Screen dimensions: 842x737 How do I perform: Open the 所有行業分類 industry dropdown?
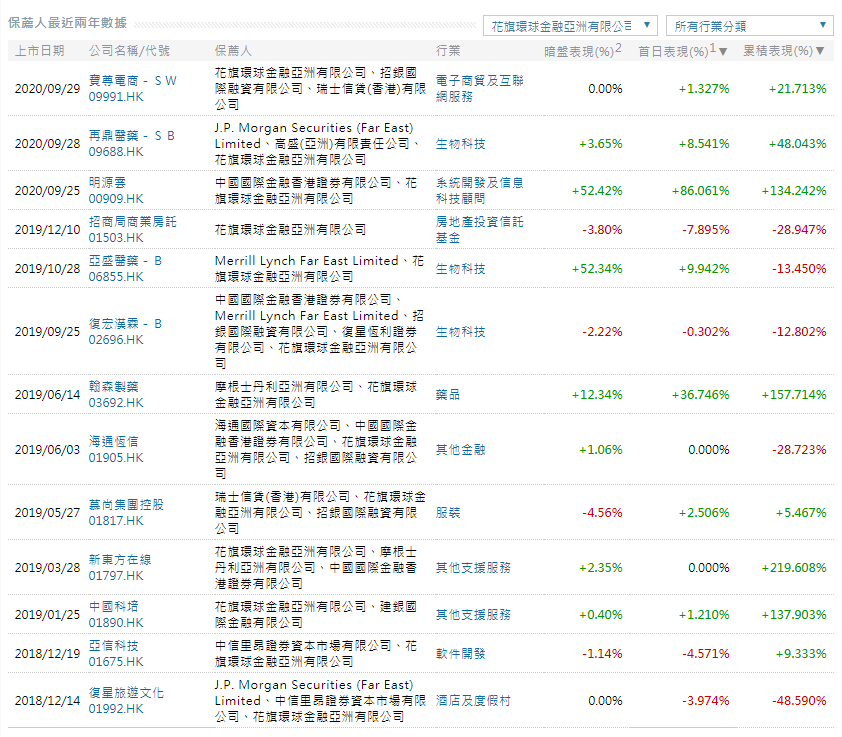click(x=749, y=25)
